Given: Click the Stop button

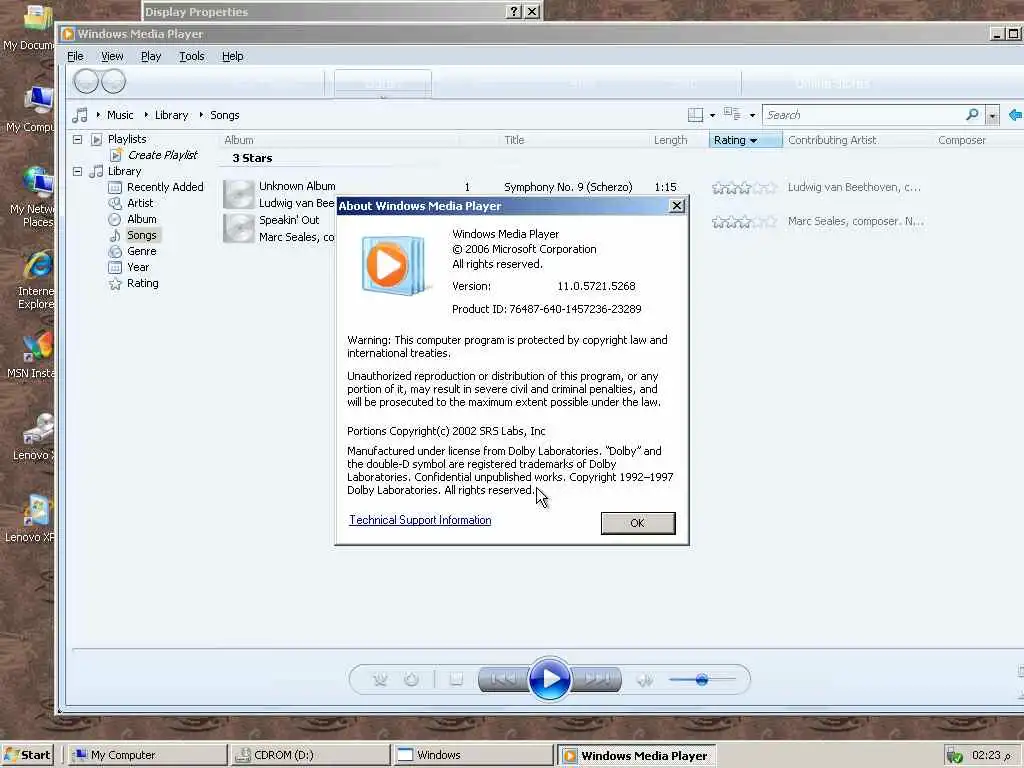Looking at the screenshot, I should [456, 680].
